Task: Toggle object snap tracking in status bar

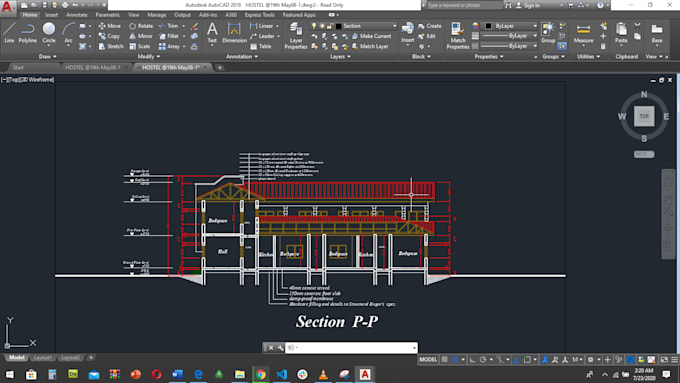Action: (517, 360)
